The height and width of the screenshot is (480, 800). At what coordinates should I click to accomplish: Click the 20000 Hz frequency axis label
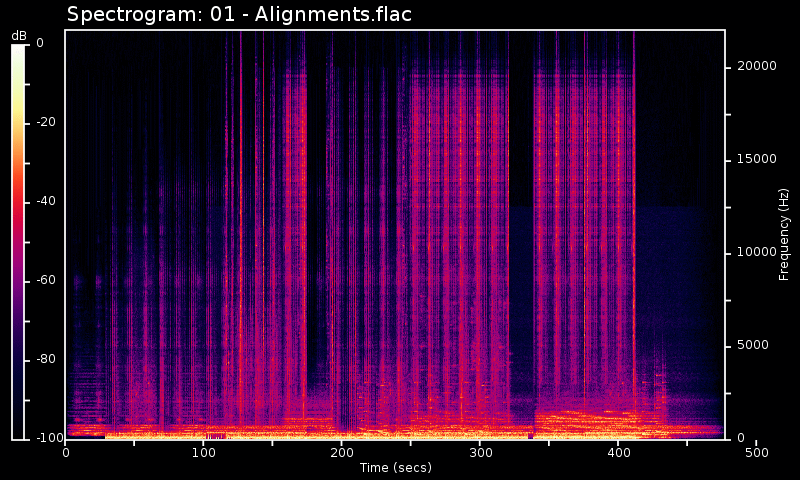(756, 66)
